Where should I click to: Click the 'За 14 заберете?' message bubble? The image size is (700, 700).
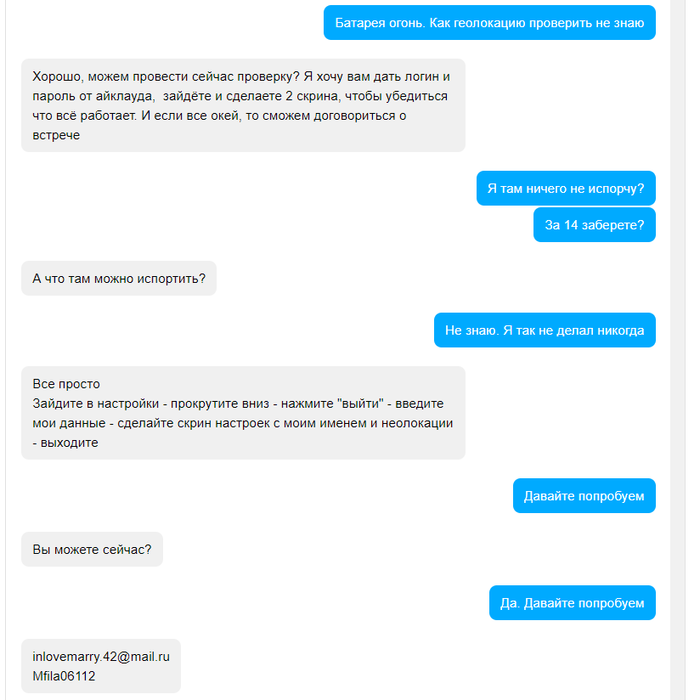tap(594, 225)
